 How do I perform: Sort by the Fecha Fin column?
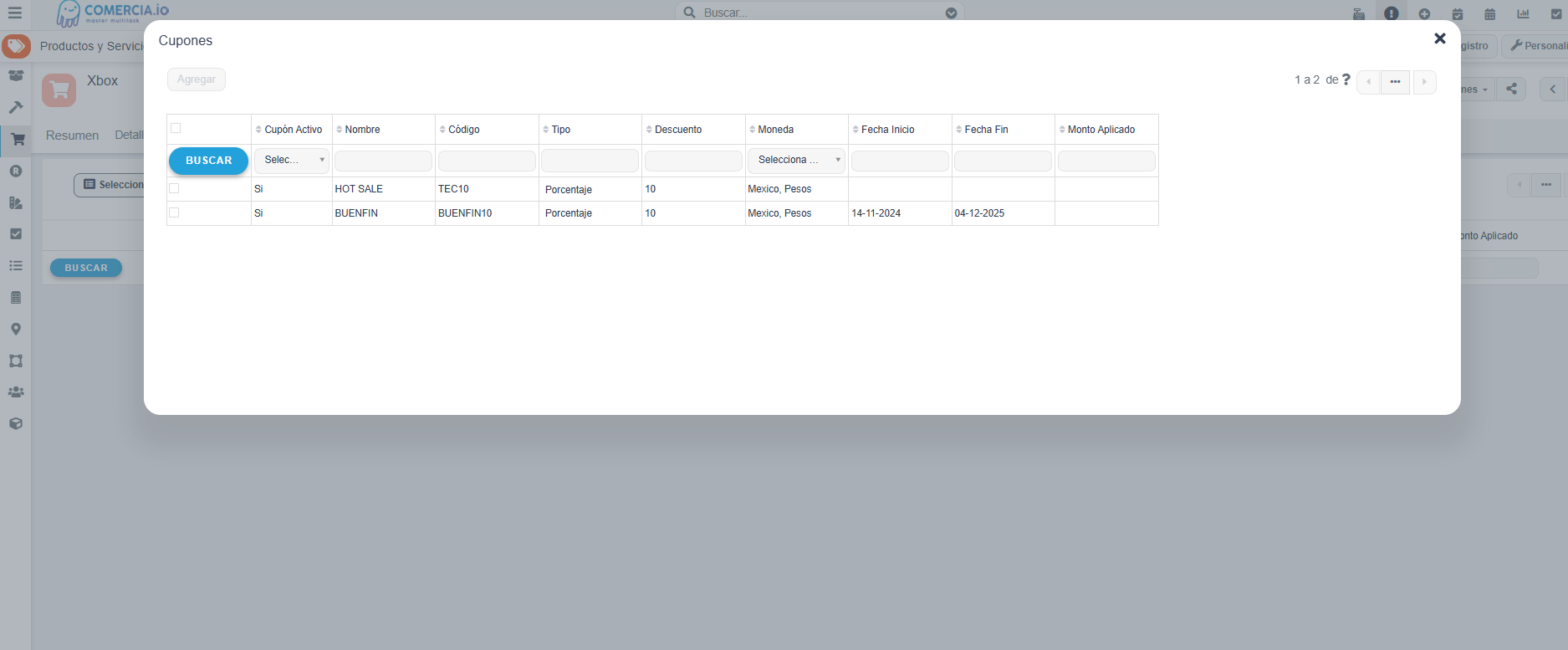[x=986, y=130]
